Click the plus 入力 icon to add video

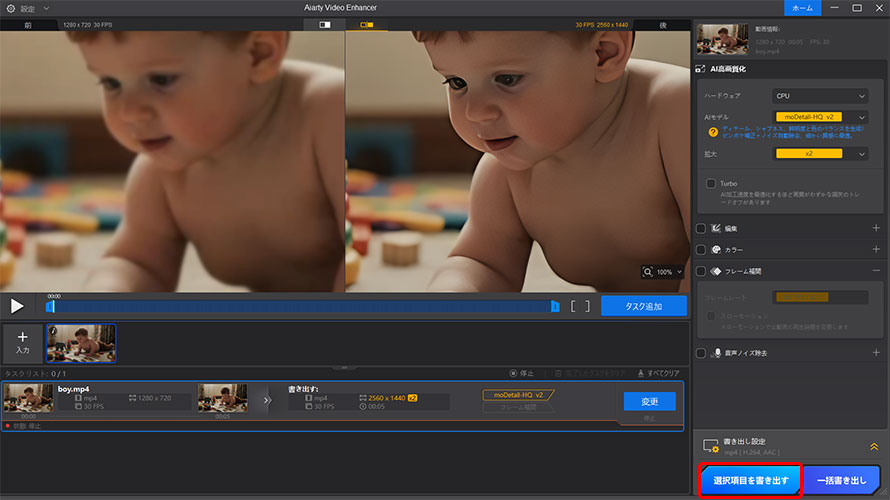pos(22,342)
